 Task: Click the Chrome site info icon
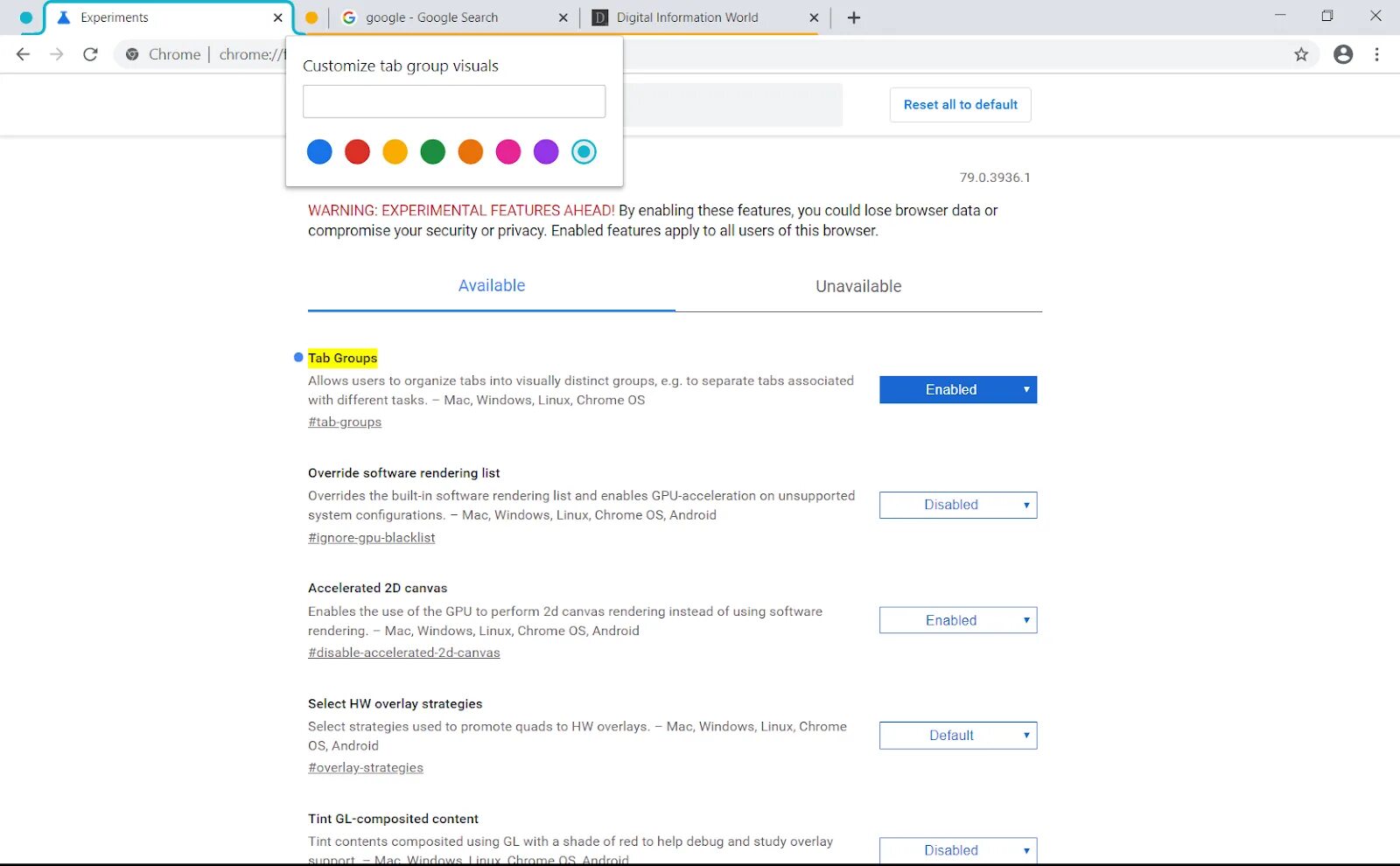click(x=132, y=54)
